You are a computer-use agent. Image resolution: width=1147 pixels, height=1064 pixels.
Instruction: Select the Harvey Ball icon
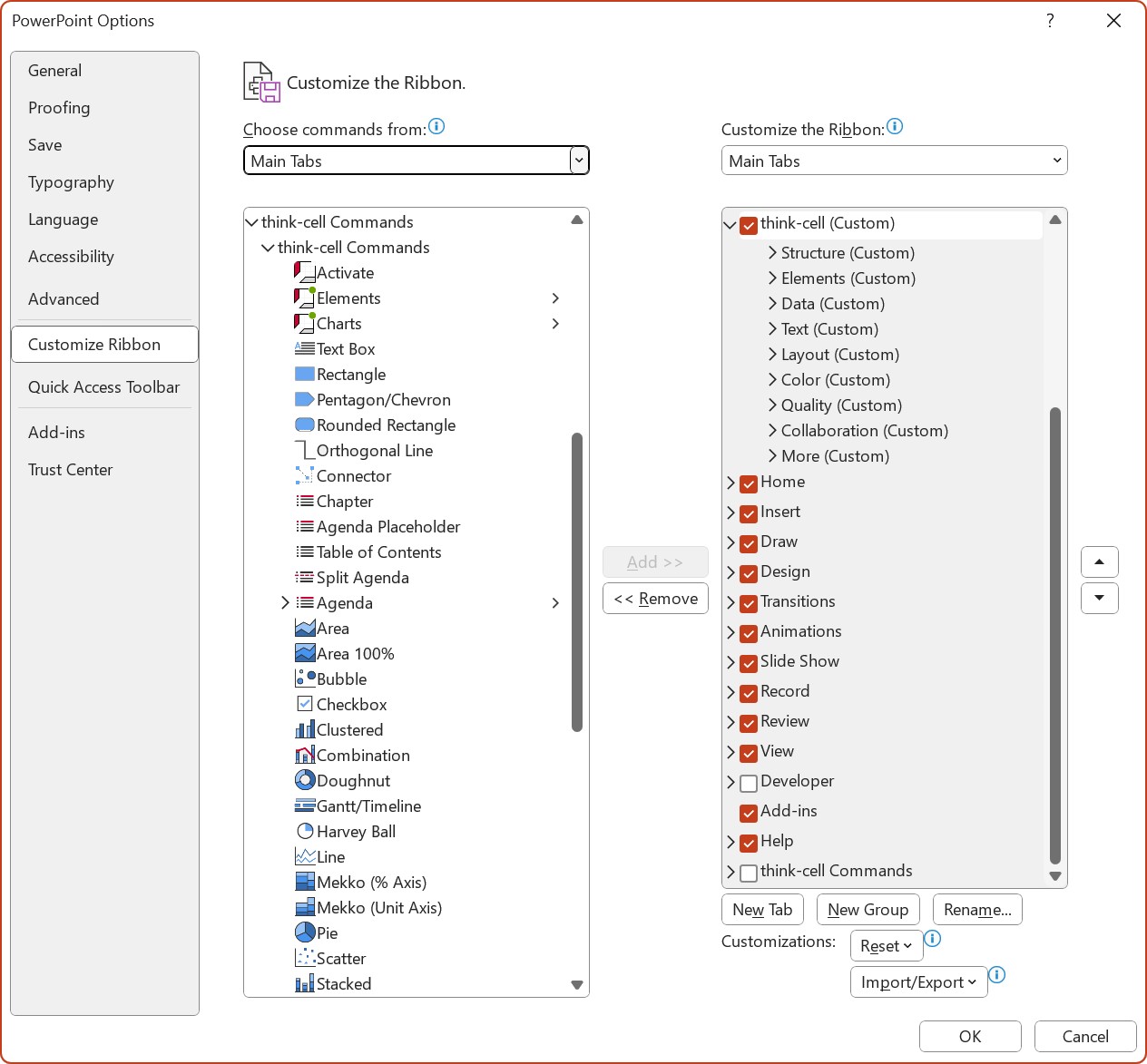pyautogui.click(x=304, y=831)
